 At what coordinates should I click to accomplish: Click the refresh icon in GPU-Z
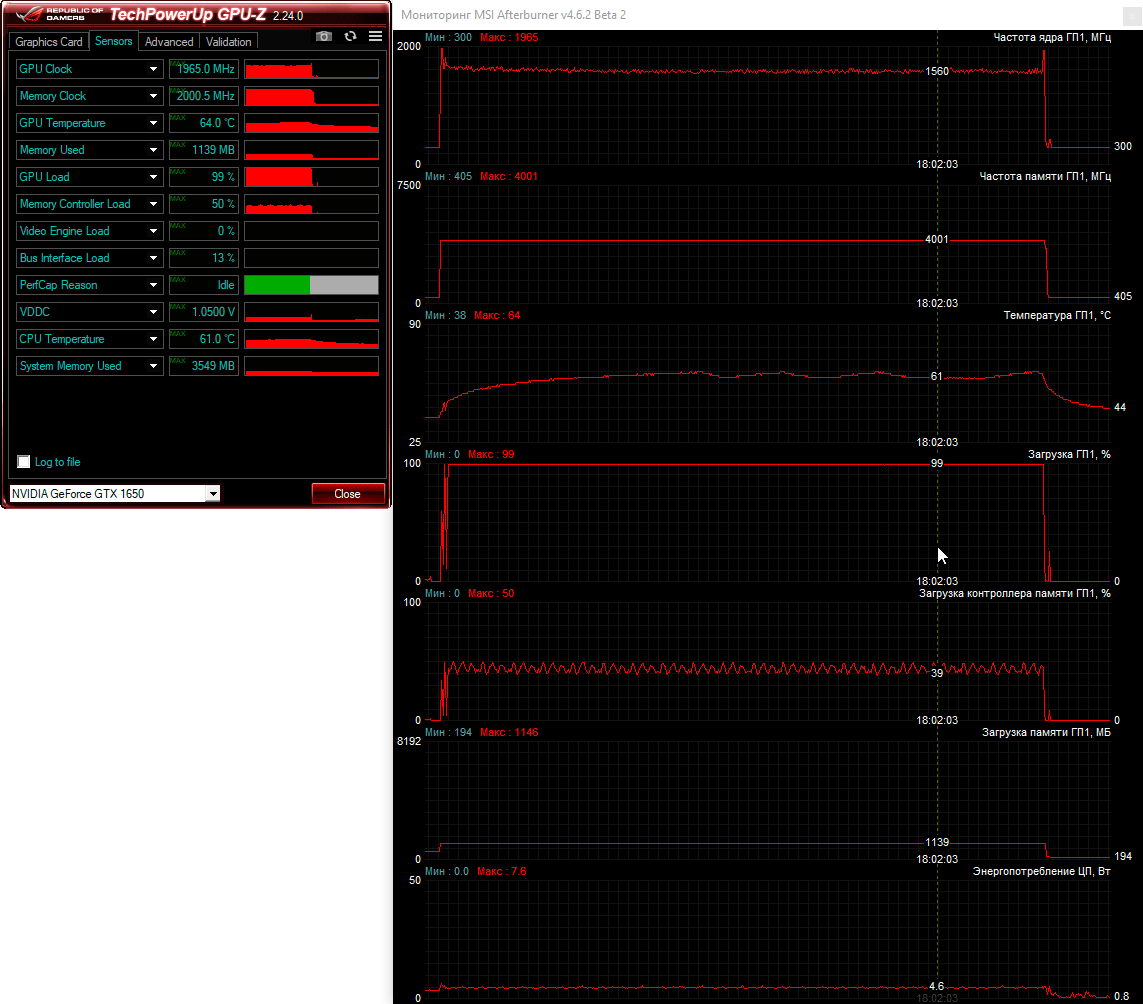click(351, 36)
